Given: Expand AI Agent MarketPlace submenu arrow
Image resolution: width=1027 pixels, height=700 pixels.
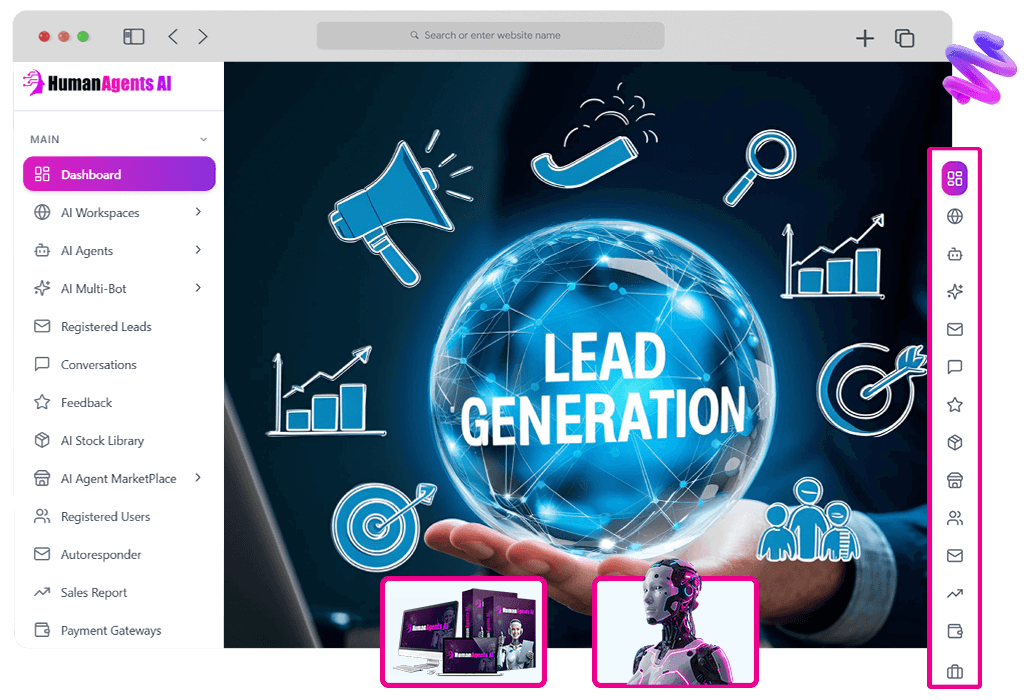Looking at the screenshot, I should (x=198, y=478).
